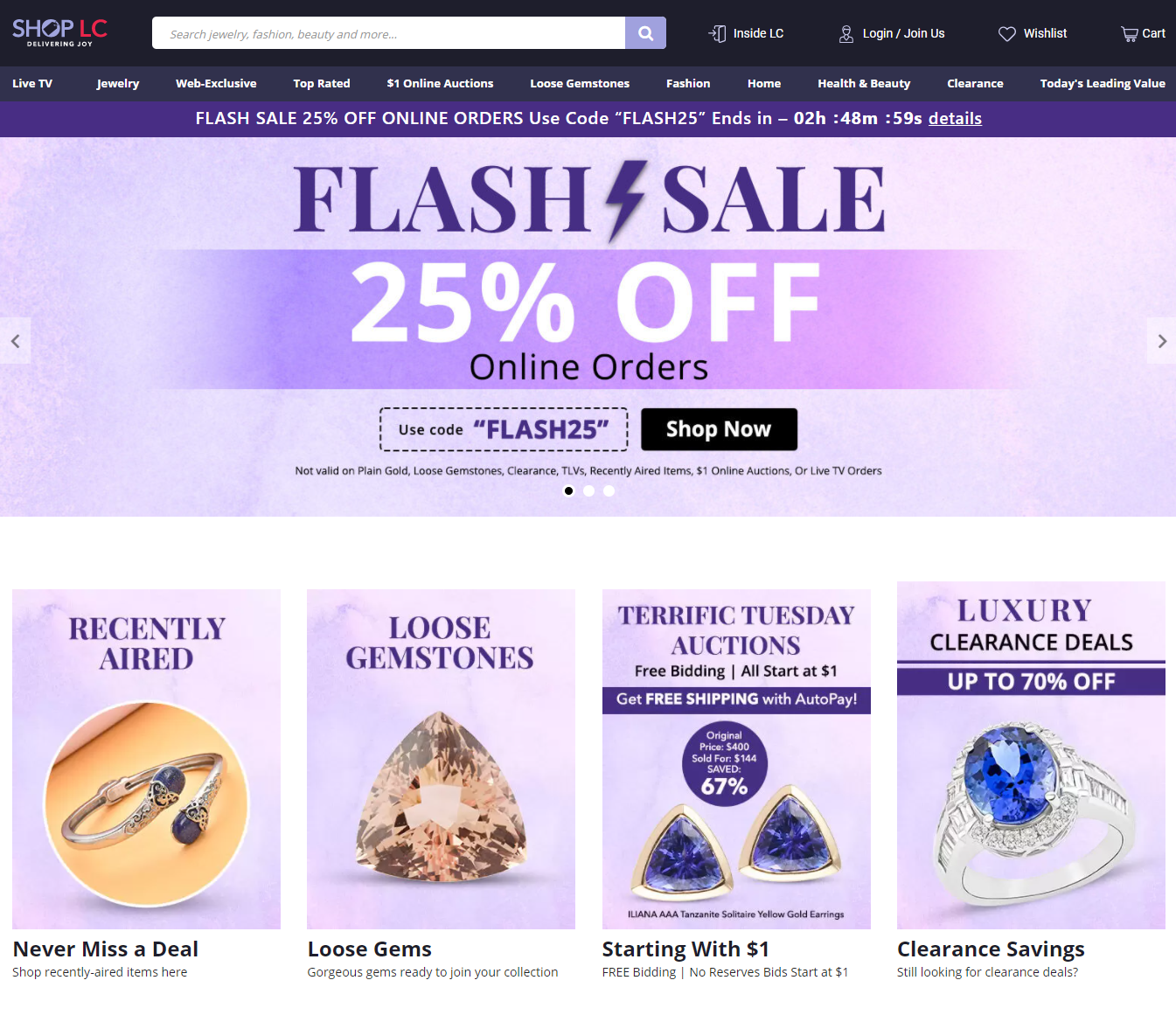The width and height of the screenshot is (1176, 1015).
Task: Click the magnifier search button
Action: click(645, 33)
